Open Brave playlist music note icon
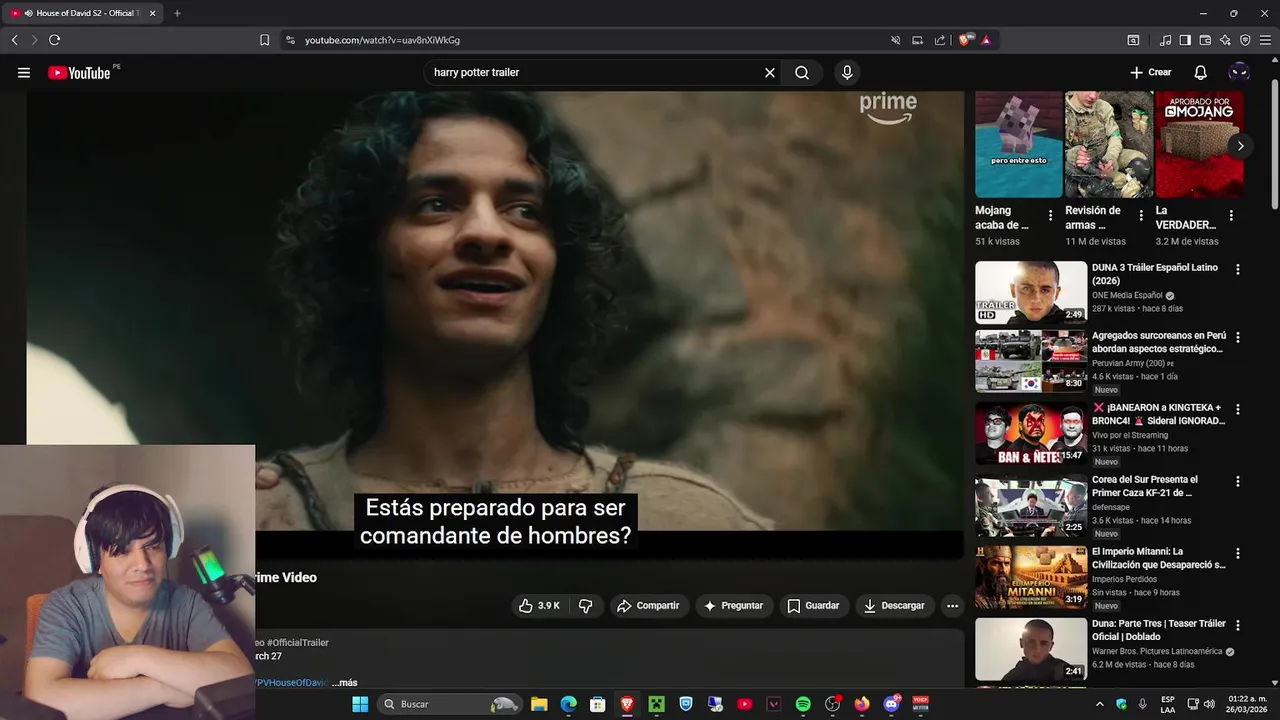 pos(1166,40)
